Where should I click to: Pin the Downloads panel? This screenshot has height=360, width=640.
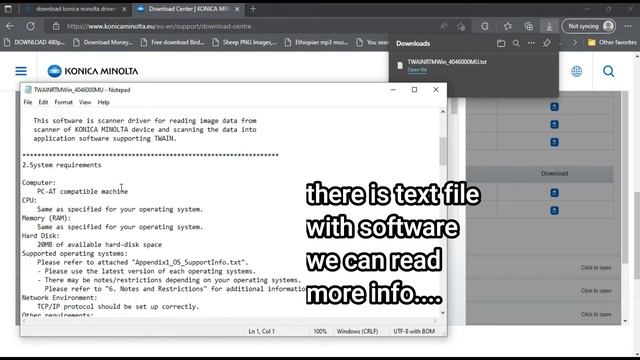pos(547,43)
